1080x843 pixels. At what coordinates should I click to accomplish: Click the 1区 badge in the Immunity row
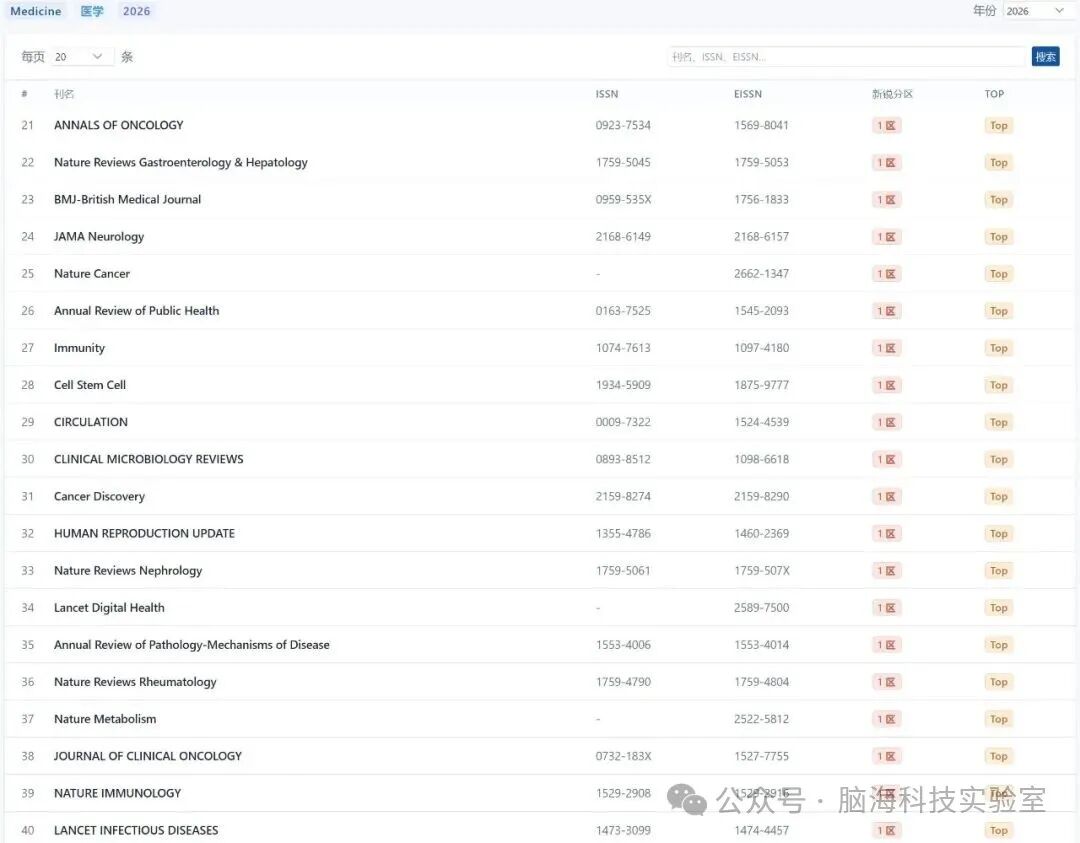(x=886, y=348)
